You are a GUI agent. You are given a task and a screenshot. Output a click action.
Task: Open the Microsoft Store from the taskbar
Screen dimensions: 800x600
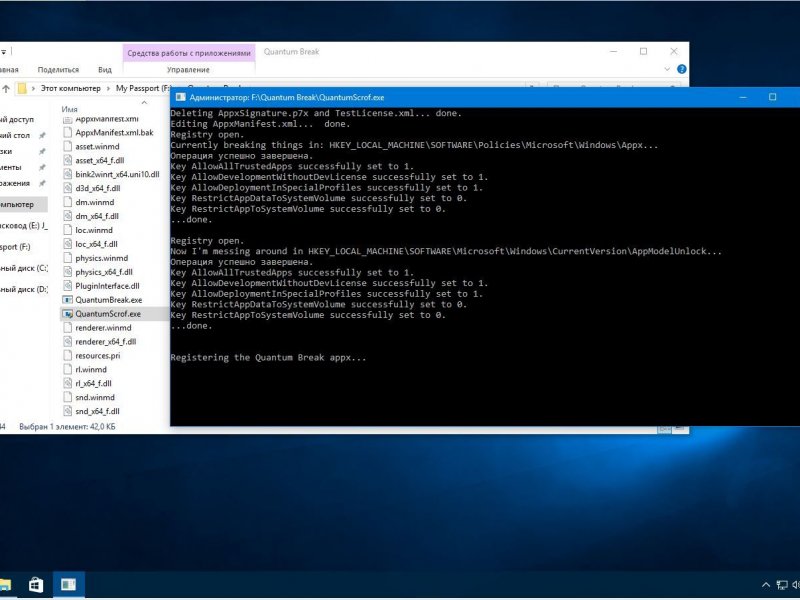coord(36,584)
